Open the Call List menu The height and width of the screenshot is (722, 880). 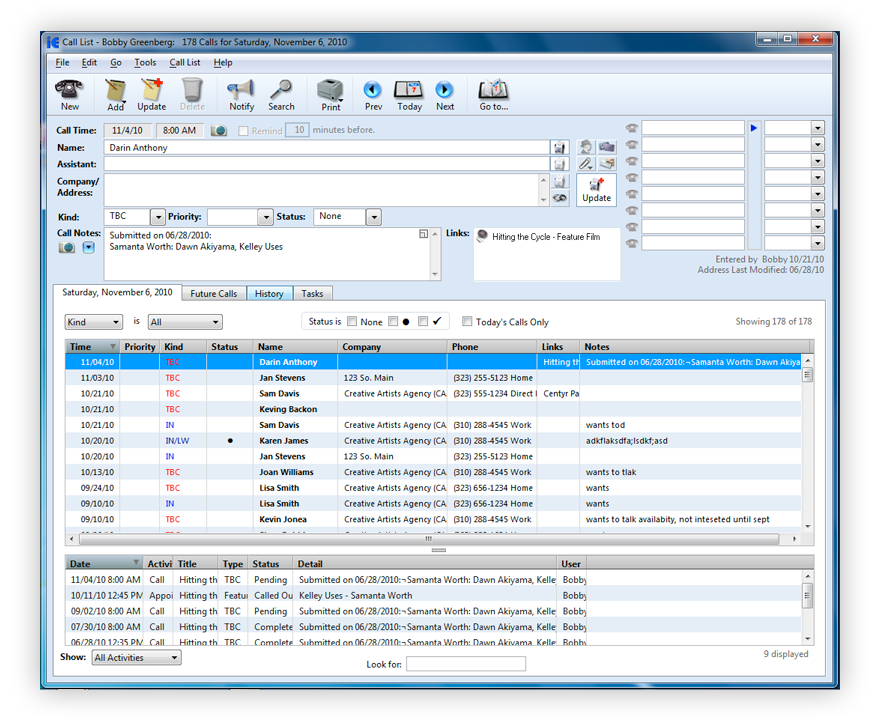(185, 62)
